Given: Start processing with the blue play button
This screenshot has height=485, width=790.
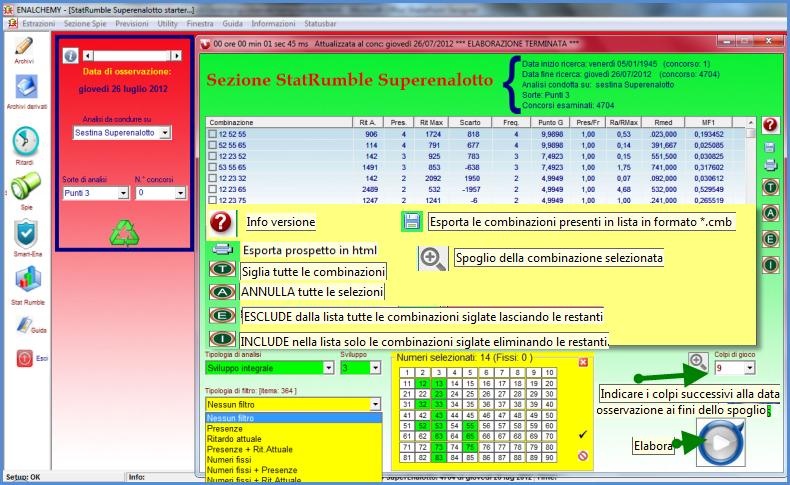Looking at the screenshot, I should pos(720,443).
